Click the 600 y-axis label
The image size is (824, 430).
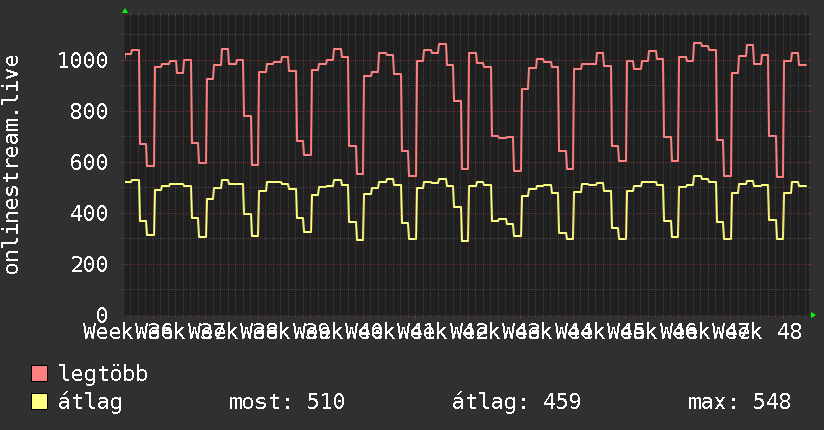(89, 162)
